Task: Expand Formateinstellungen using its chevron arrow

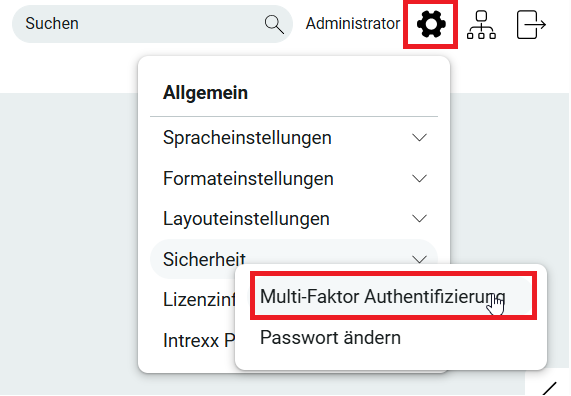Action: click(419, 179)
